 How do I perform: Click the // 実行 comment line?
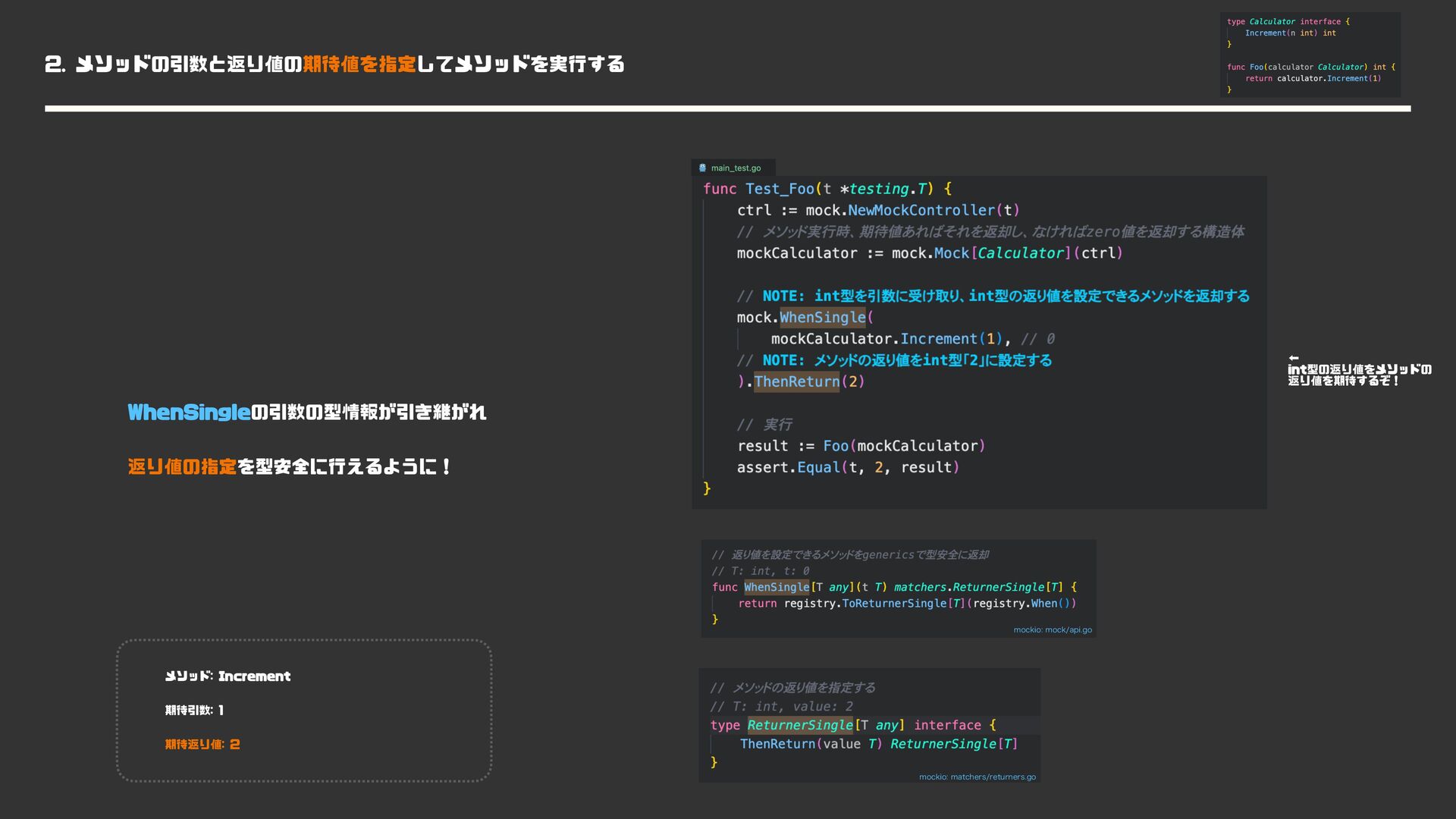pos(764,425)
